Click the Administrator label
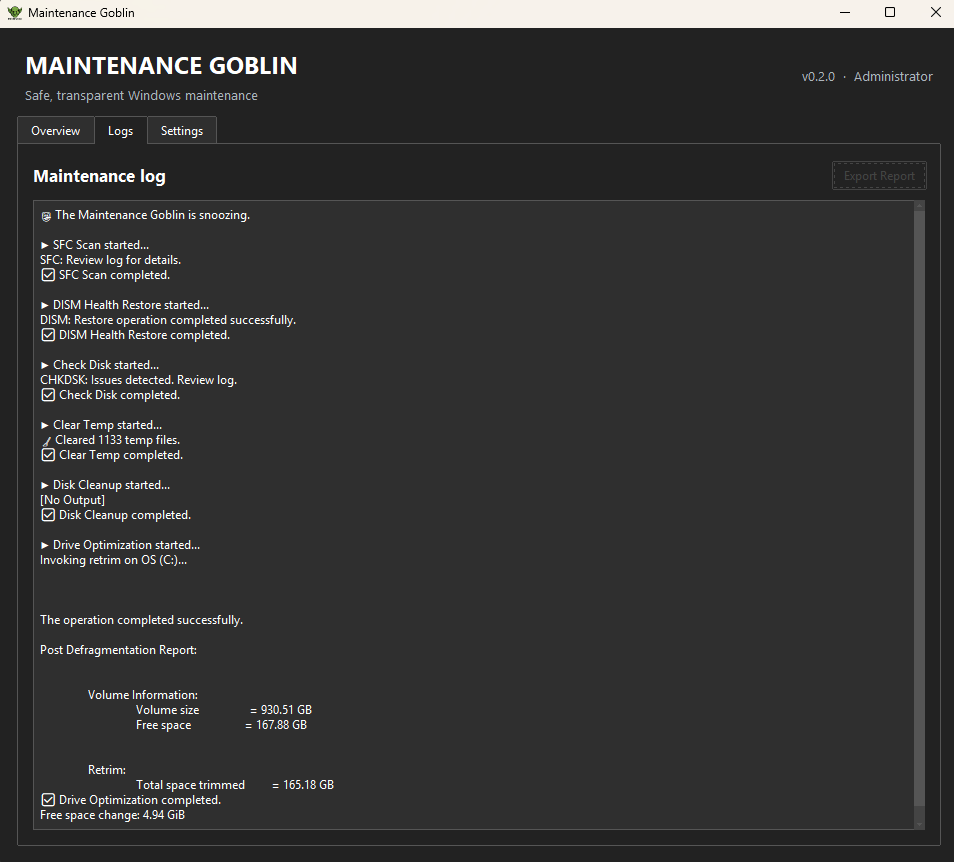Image resolution: width=954 pixels, height=862 pixels. (x=893, y=77)
